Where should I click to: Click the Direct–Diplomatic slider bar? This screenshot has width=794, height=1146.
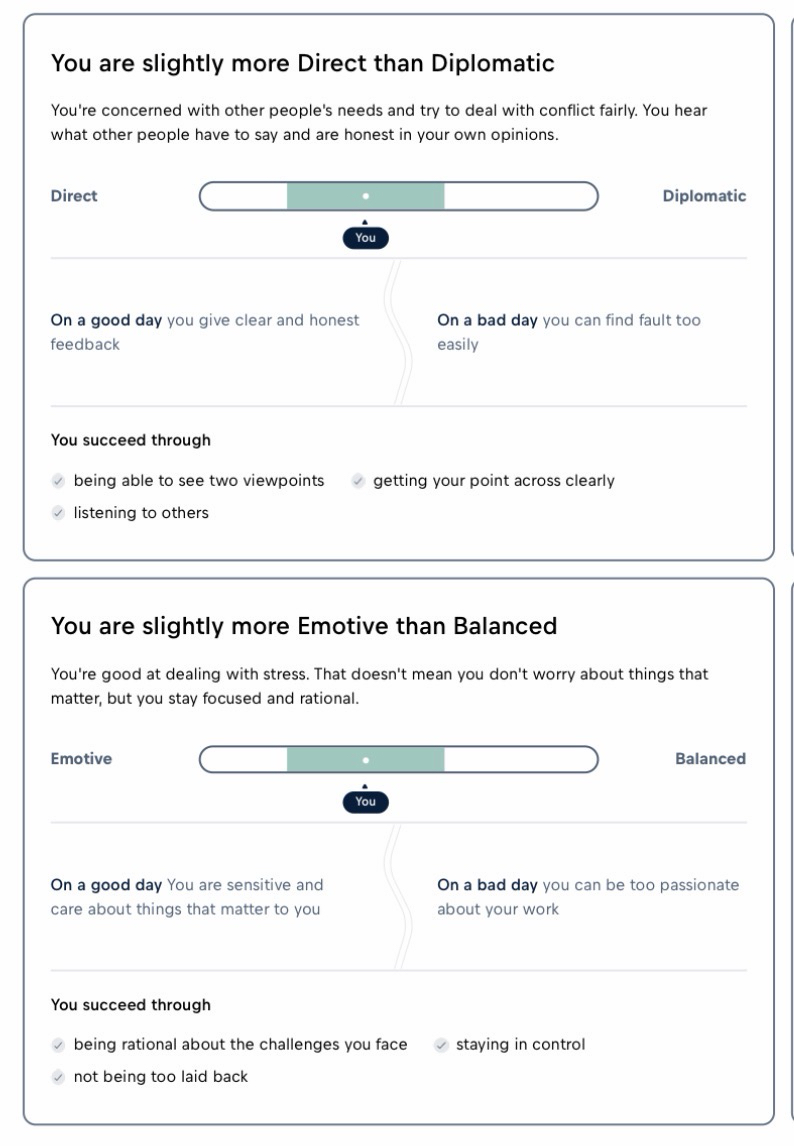tap(398, 196)
